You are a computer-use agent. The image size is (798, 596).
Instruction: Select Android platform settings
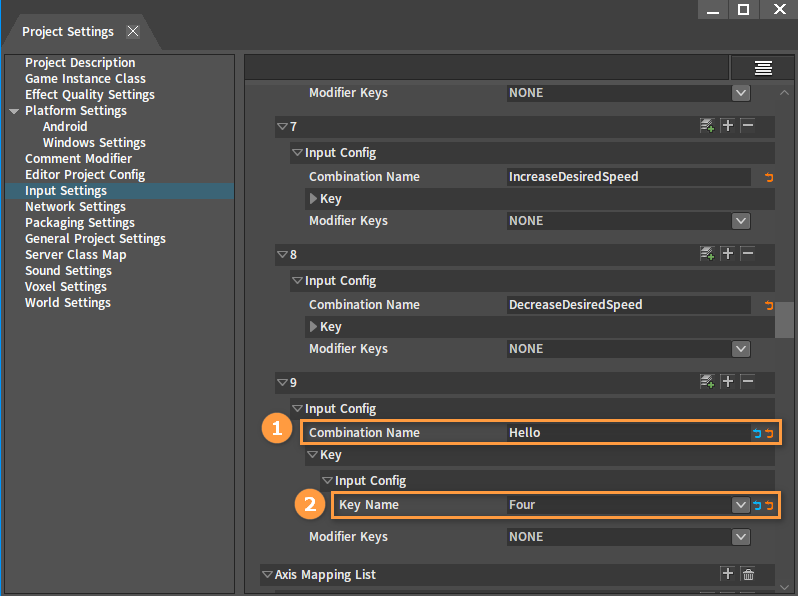click(65, 126)
